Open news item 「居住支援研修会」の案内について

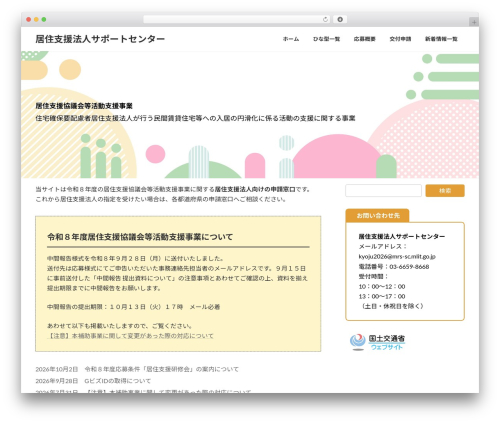162,369
